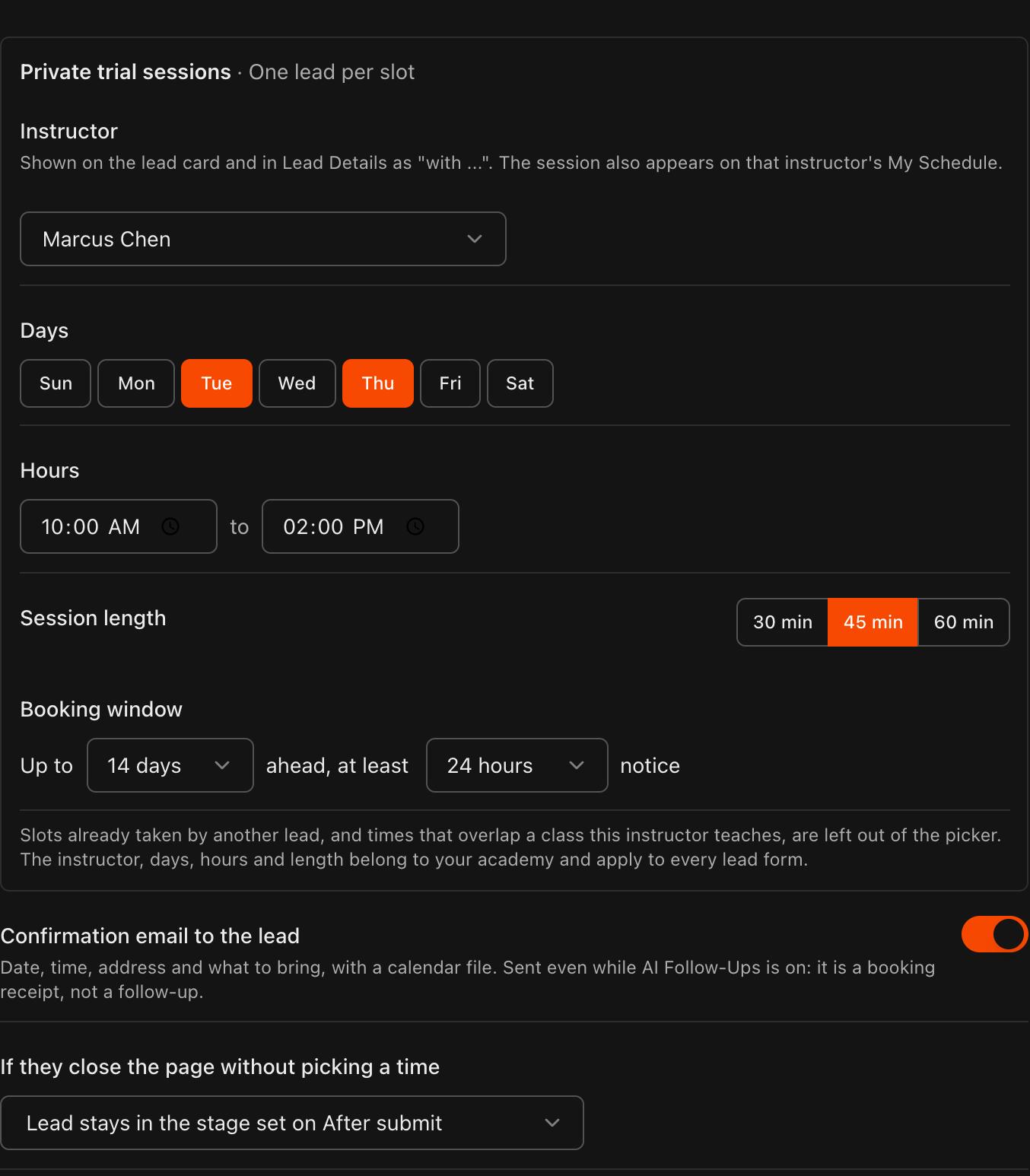Select the 30 min session length

click(x=783, y=622)
